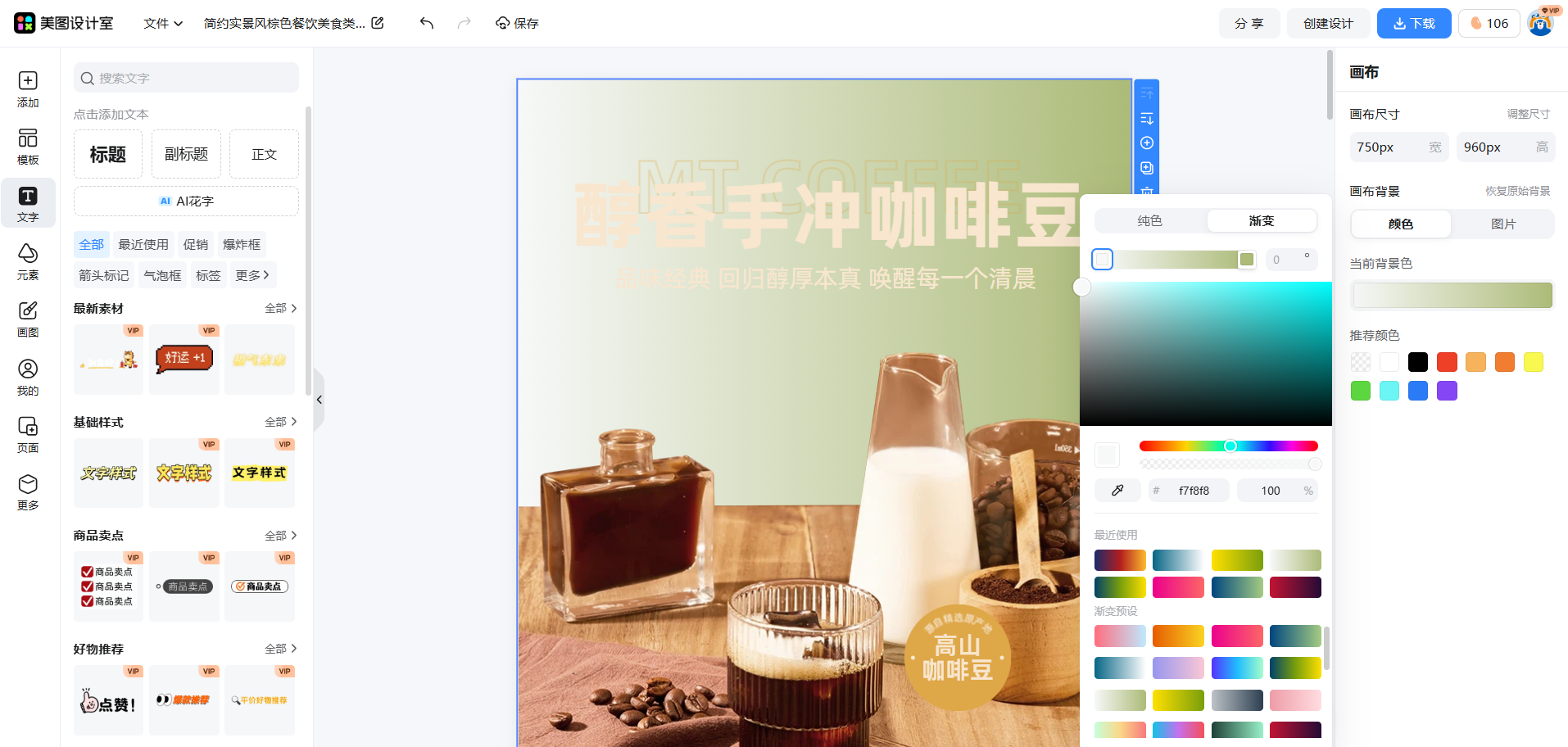Click the rename design edit icon
The image size is (1568, 747).
point(378,23)
